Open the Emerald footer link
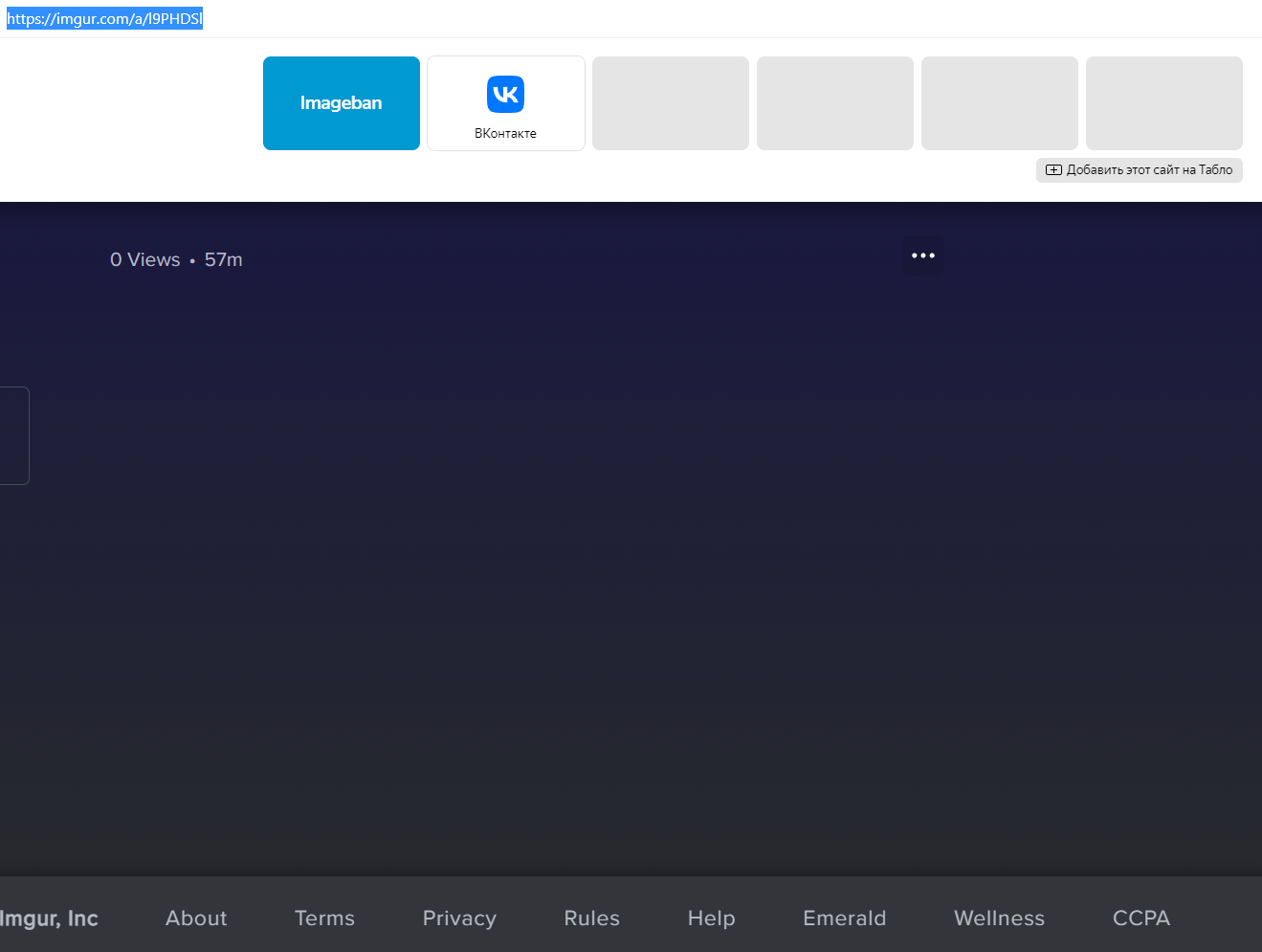The image size is (1262, 952). click(x=844, y=919)
